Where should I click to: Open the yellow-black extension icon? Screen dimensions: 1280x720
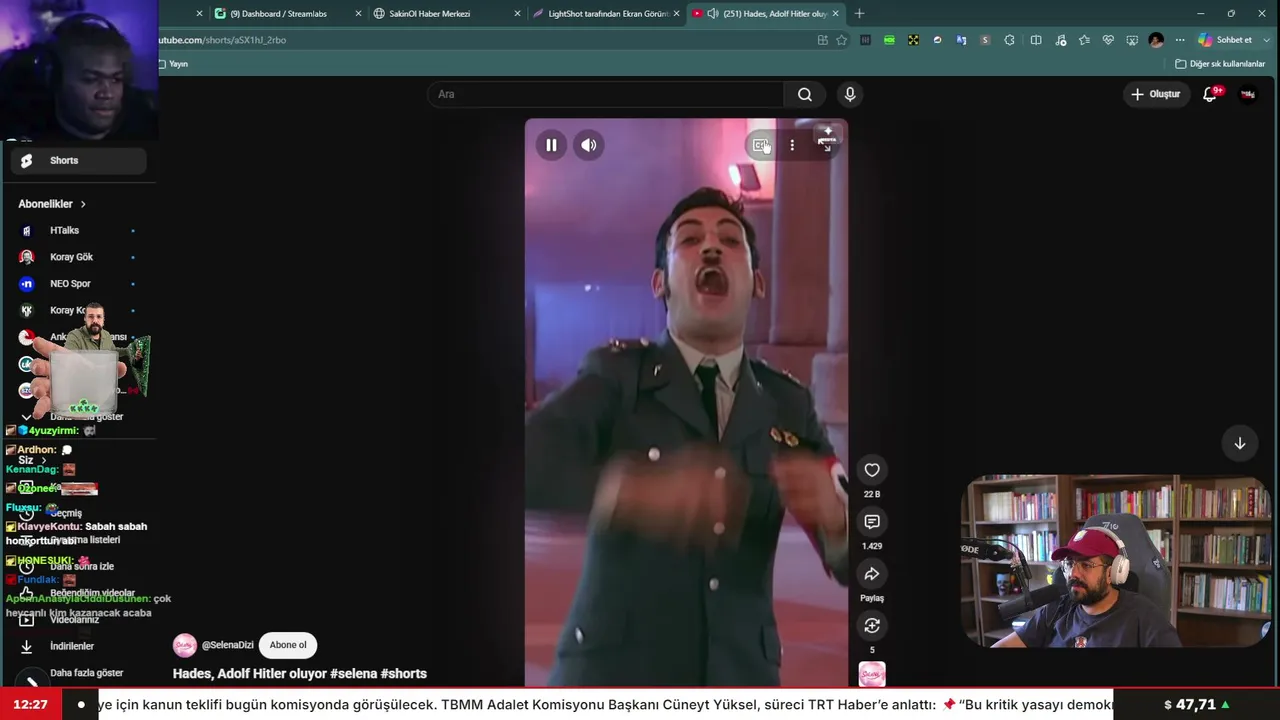[x=913, y=40]
